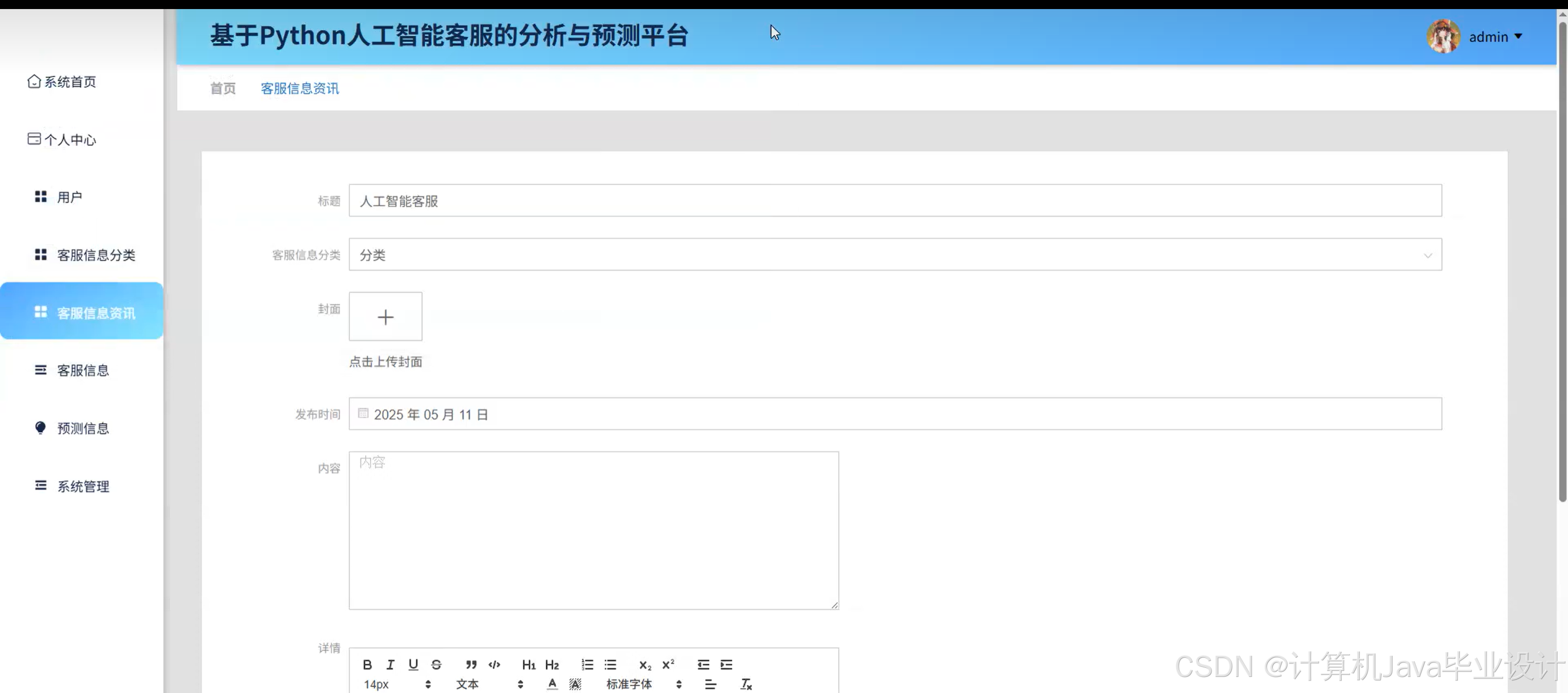Select the 客服信息资讯 sidebar item
Image resolution: width=1568 pixels, height=693 pixels.
[x=81, y=312]
